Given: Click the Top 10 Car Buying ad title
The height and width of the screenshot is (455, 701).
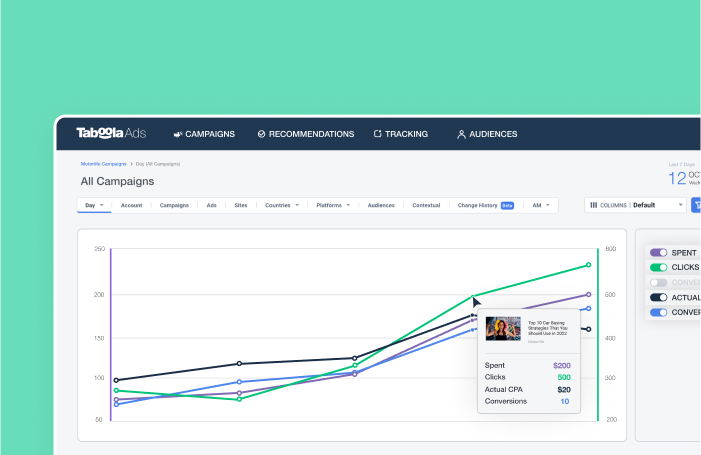Looking at the screenshot, I should pos(548,328).
